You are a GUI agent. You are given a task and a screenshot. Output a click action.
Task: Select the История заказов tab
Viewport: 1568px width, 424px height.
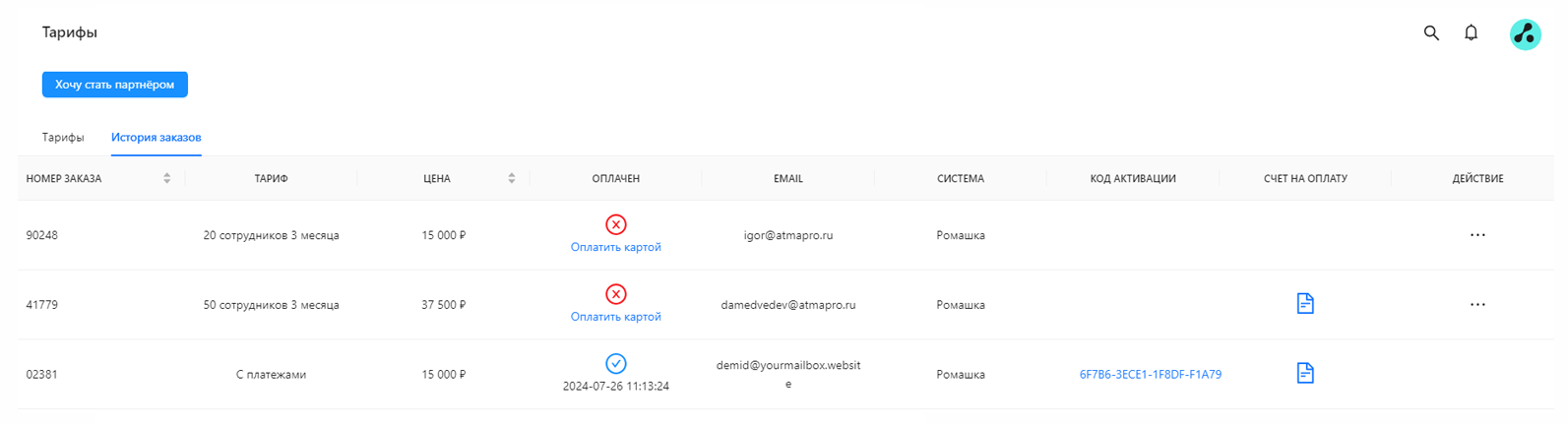tap(157, 138)
